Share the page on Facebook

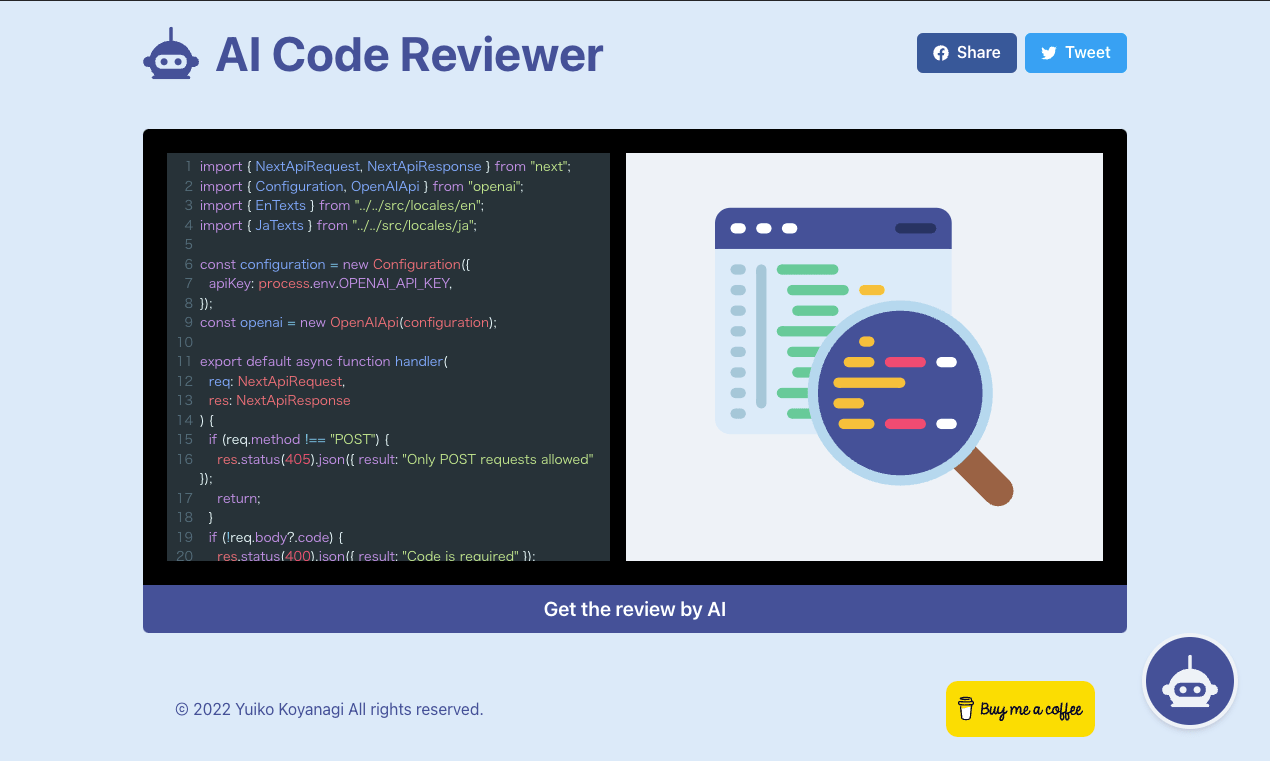click(966, 52)
